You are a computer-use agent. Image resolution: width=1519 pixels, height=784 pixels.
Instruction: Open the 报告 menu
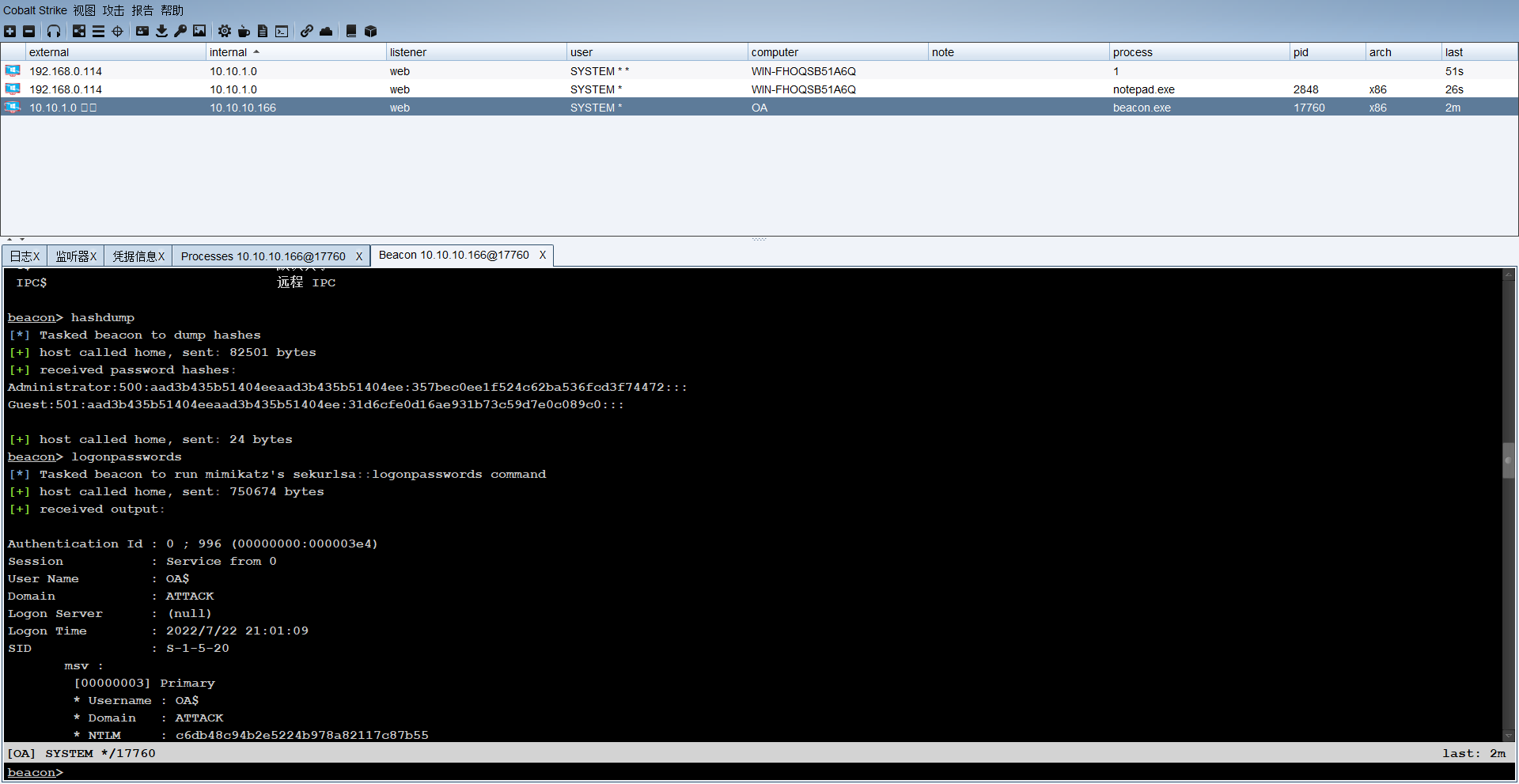(x=142, y=10)
